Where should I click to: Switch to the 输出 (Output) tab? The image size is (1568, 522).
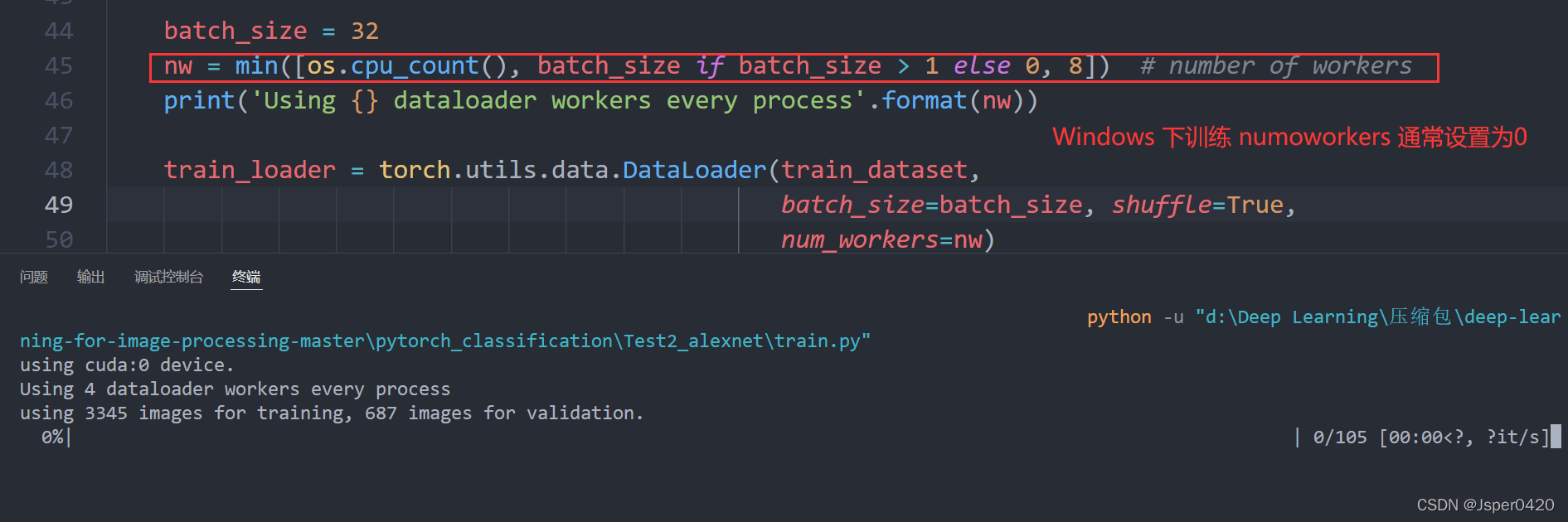pos(91,277)
